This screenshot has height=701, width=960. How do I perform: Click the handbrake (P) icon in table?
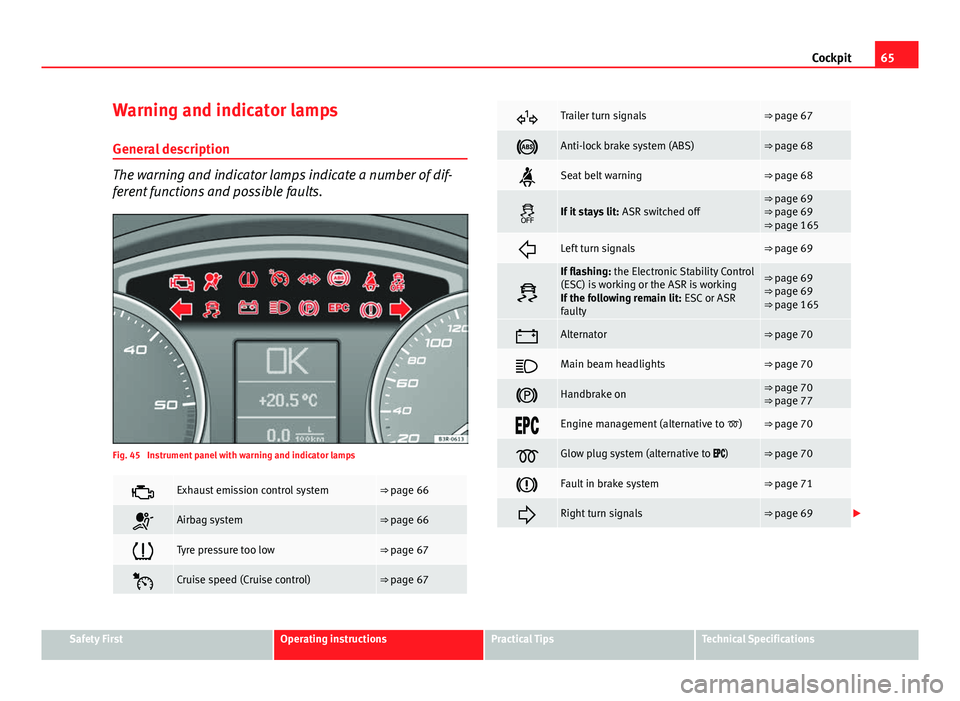(x=527, y=395)
